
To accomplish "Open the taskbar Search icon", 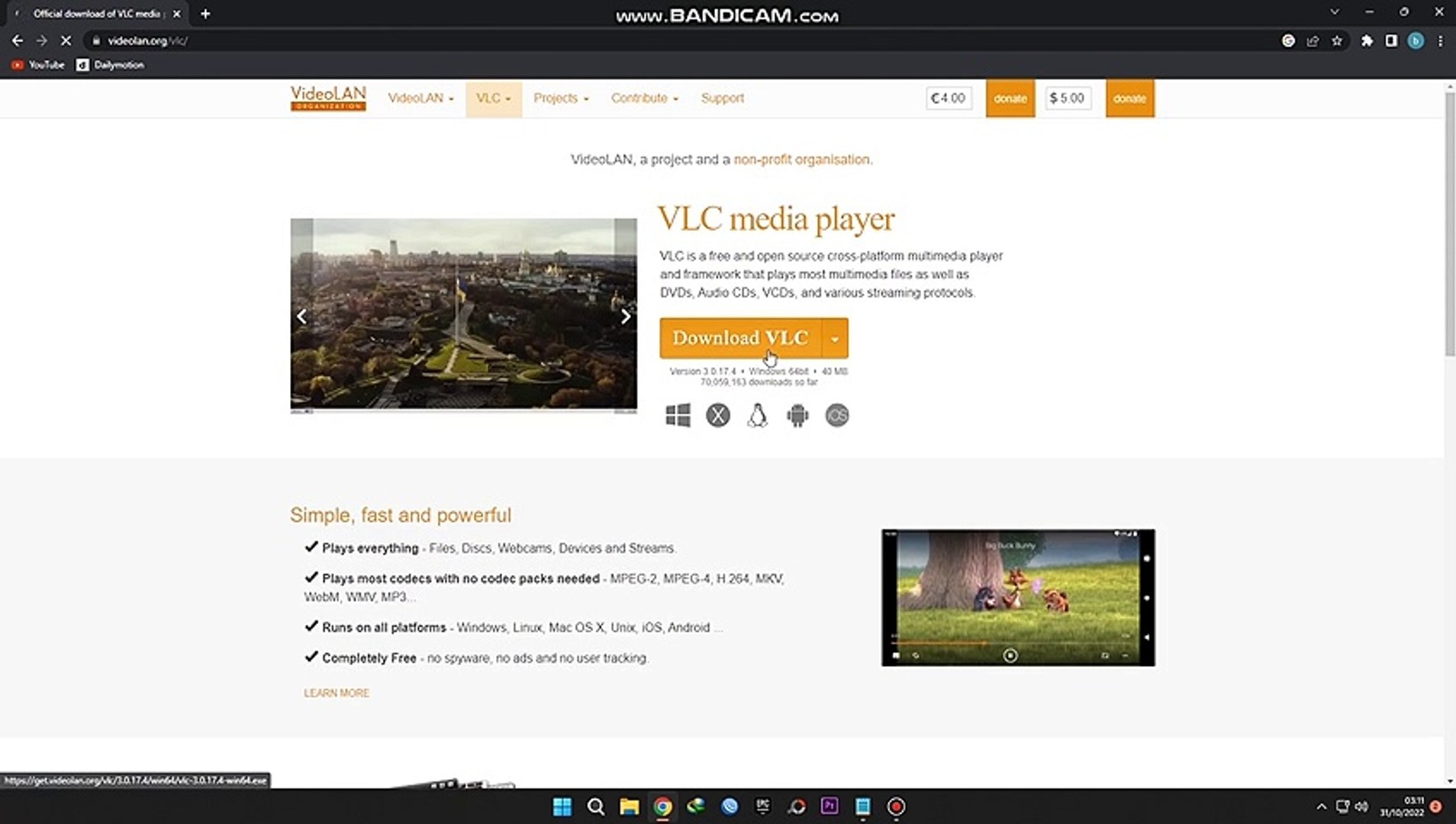I will coord(596,806).
